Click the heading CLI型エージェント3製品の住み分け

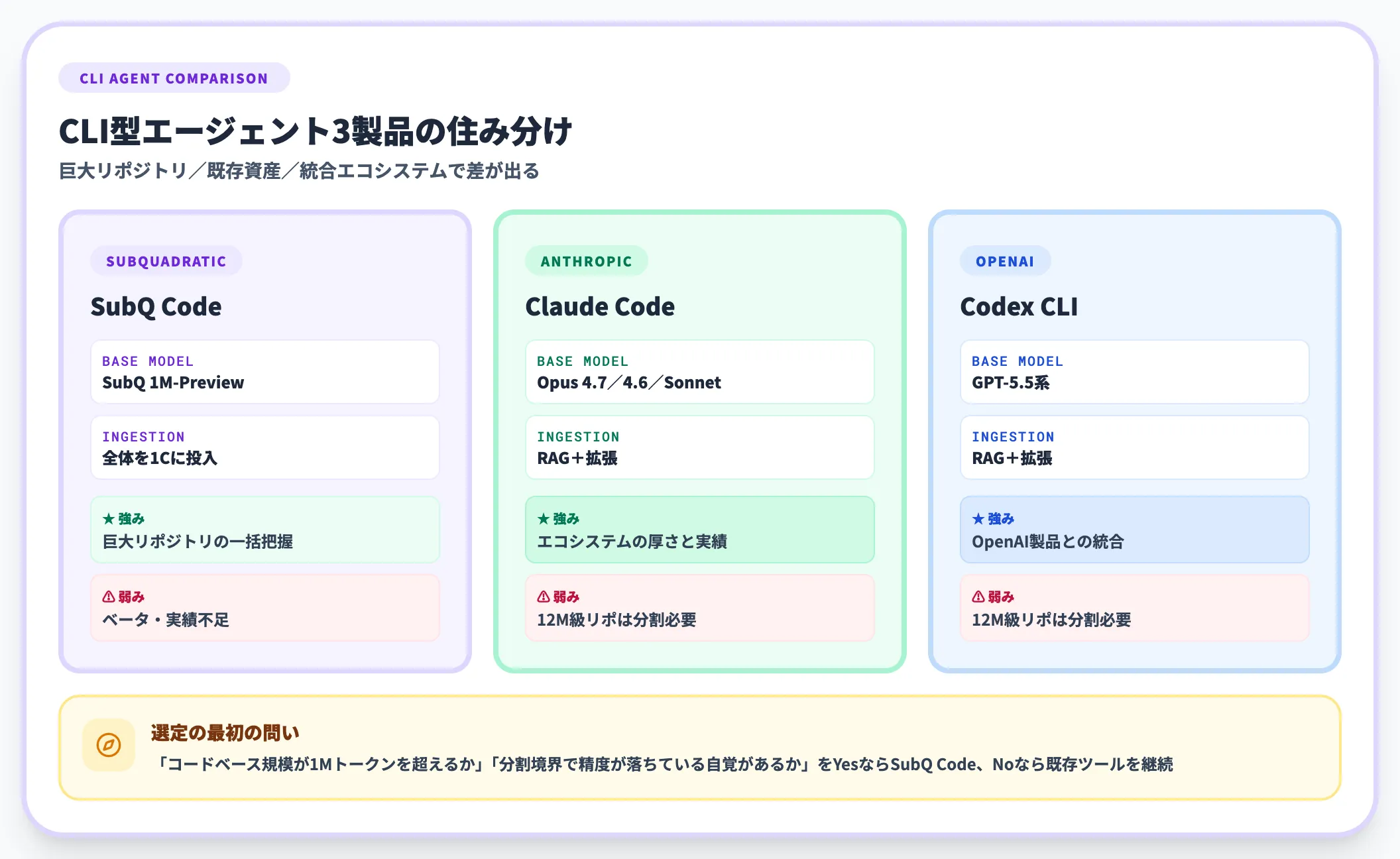[x=316, y=131]
